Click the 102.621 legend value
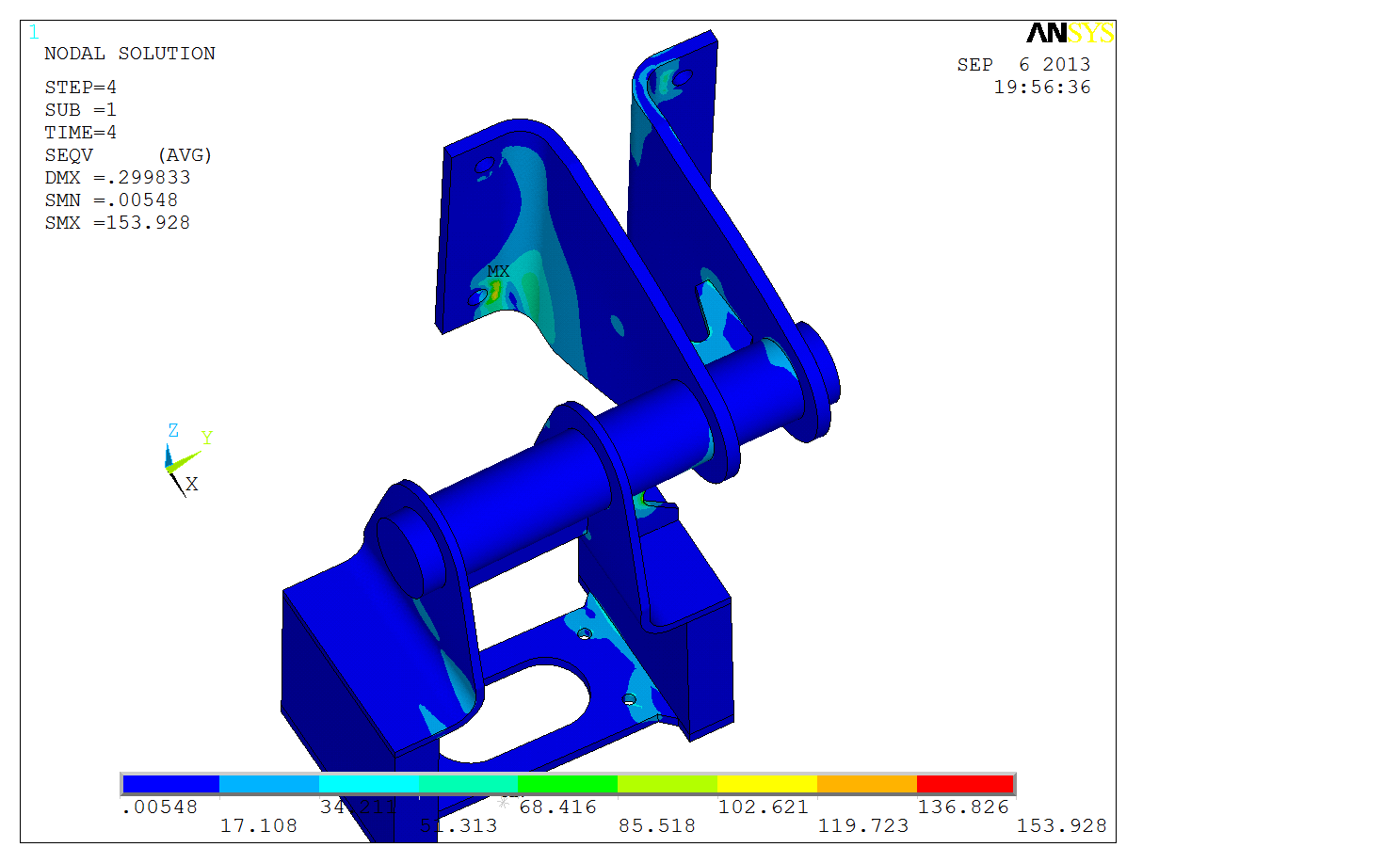This screenshot has height=863, width=1400. click(x=764, y=807)
